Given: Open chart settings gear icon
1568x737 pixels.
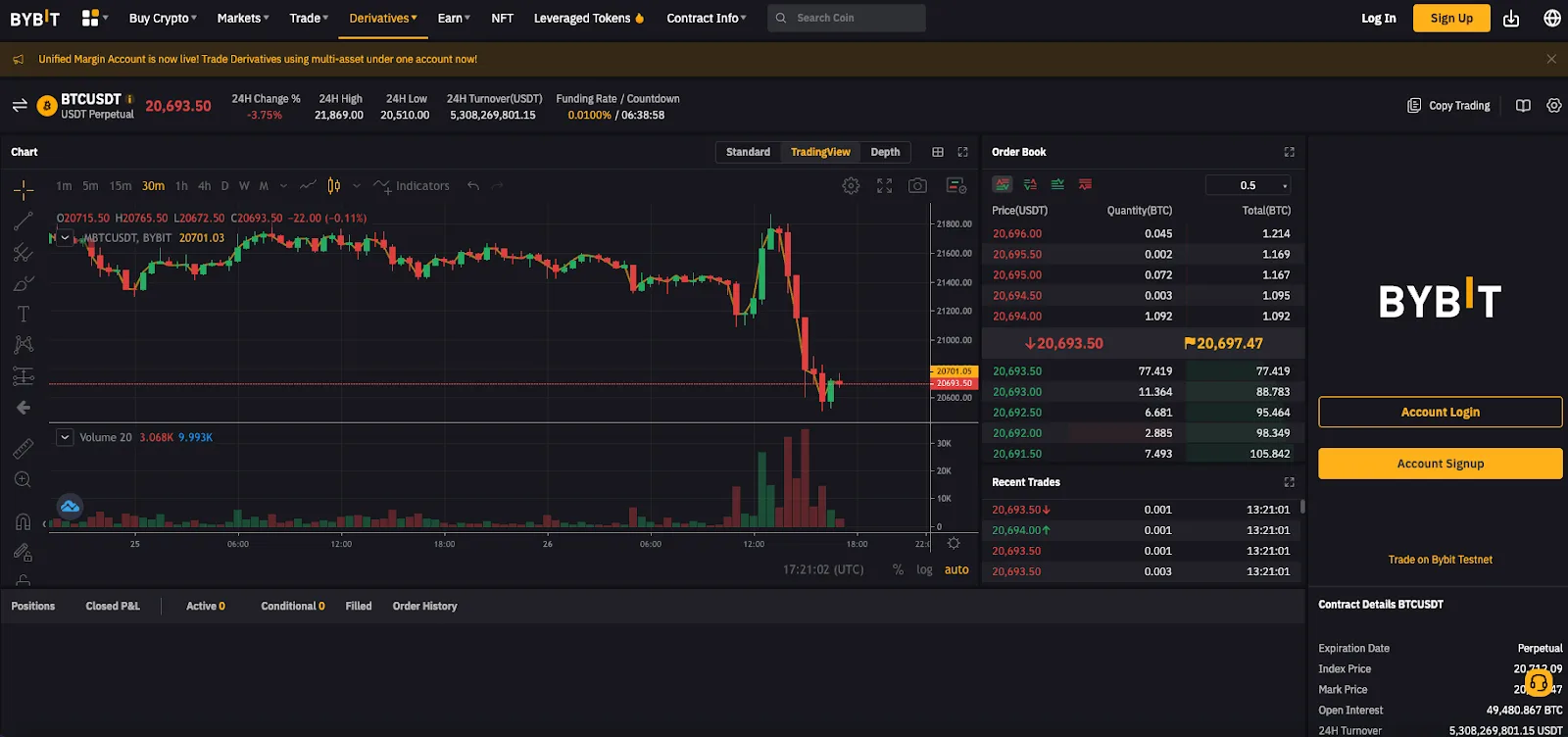Looking at the screenshot, I should 851,186.
